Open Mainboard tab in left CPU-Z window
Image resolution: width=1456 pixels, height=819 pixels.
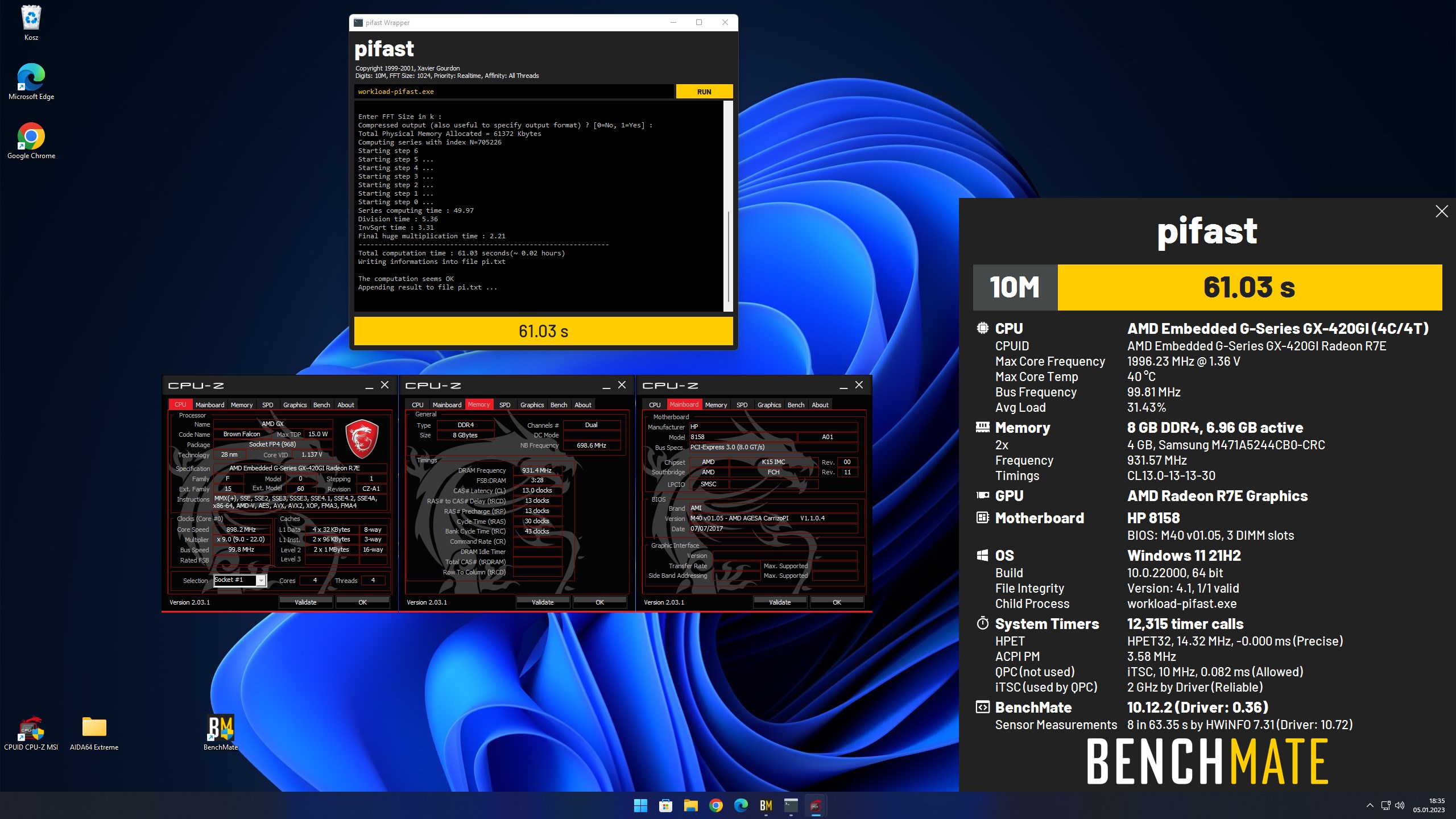[210, 405]
